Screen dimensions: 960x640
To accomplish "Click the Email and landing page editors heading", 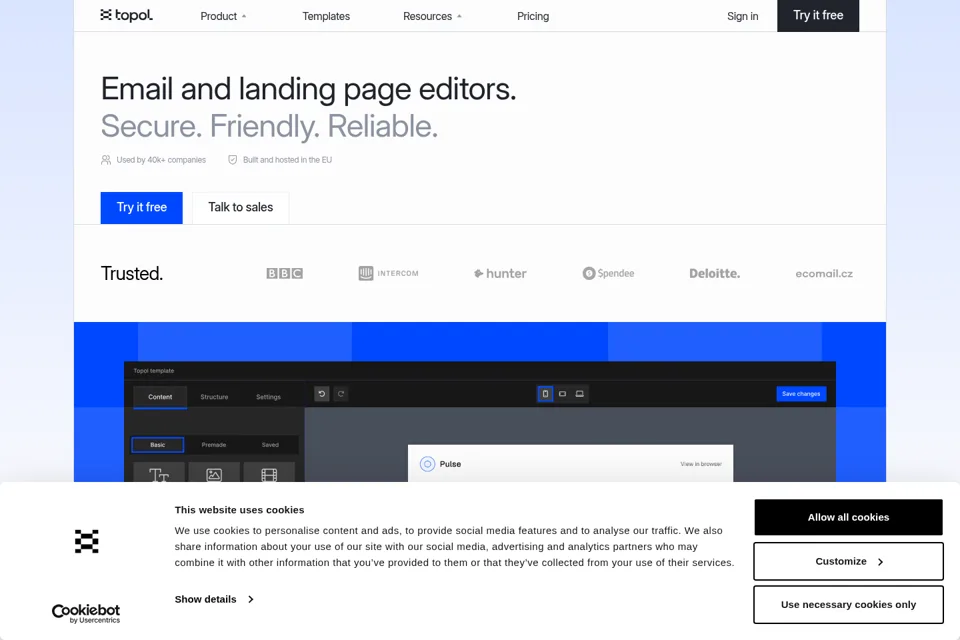I will [x=309, y=89].
